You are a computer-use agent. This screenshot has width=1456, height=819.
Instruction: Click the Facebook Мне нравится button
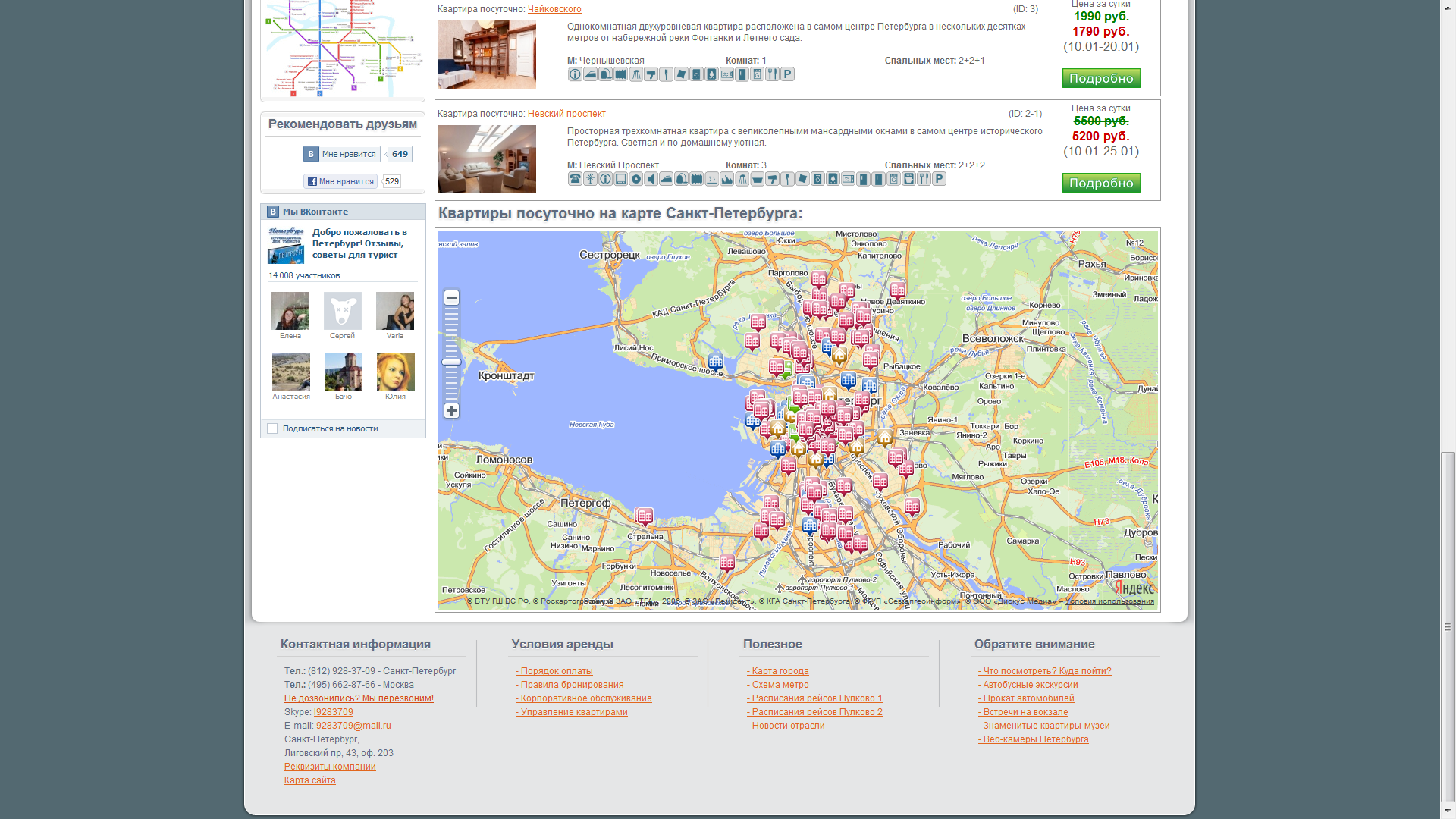[340, 181]
